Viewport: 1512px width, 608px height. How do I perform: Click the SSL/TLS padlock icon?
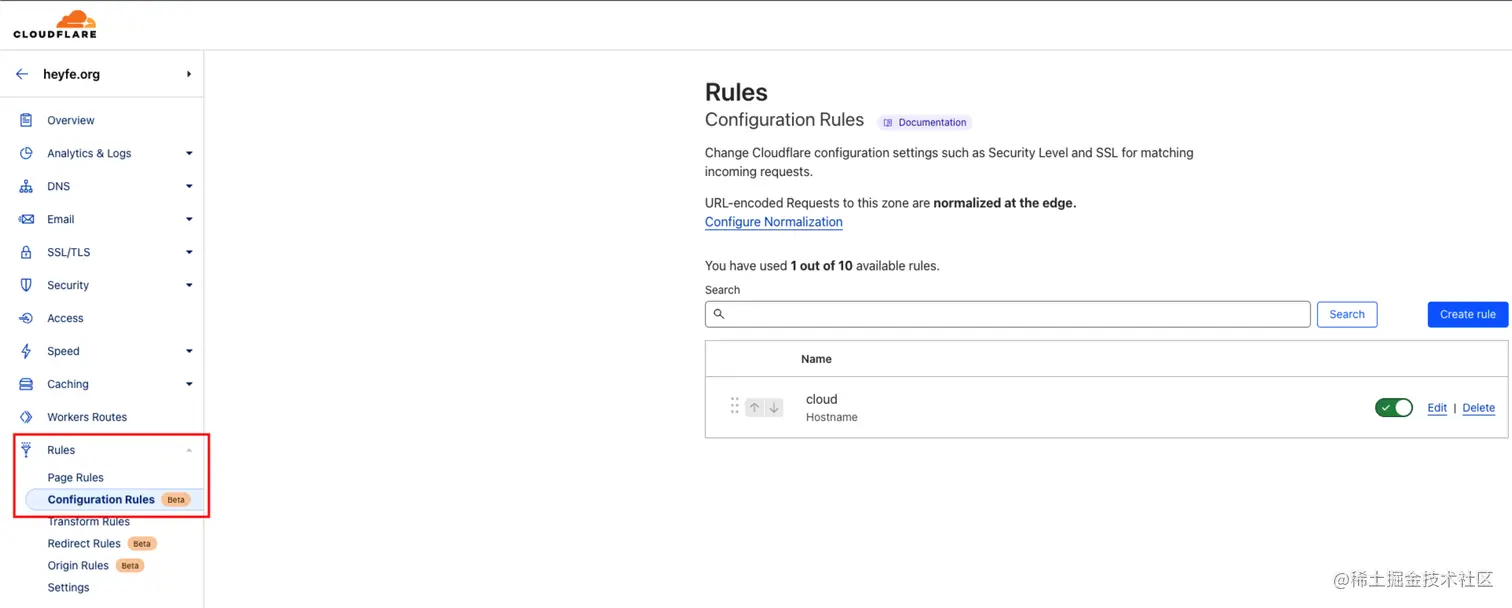pyautogui.click(x=26, y=252)
